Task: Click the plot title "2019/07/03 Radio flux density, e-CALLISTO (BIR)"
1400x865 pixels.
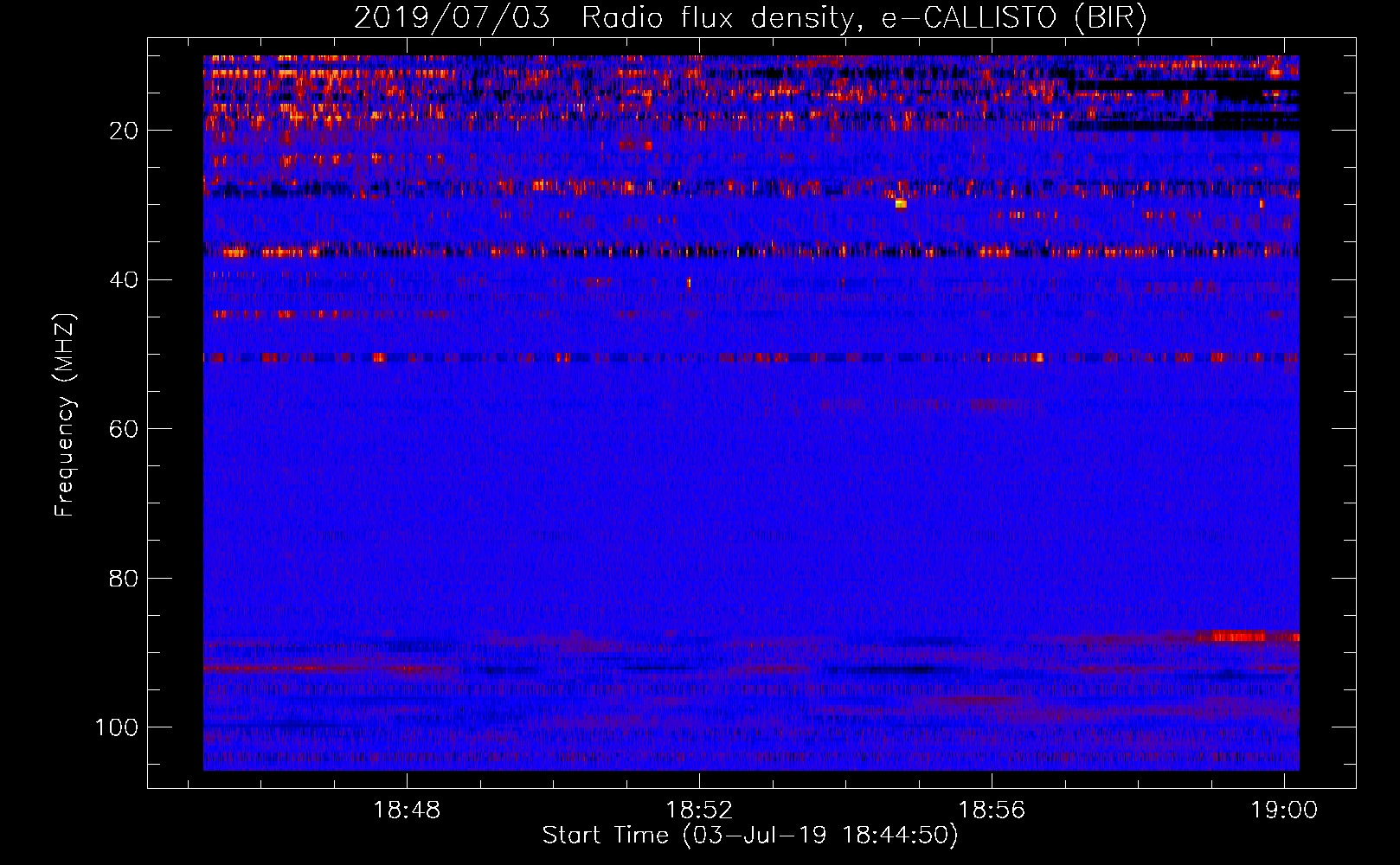Action: coord(750,17)
